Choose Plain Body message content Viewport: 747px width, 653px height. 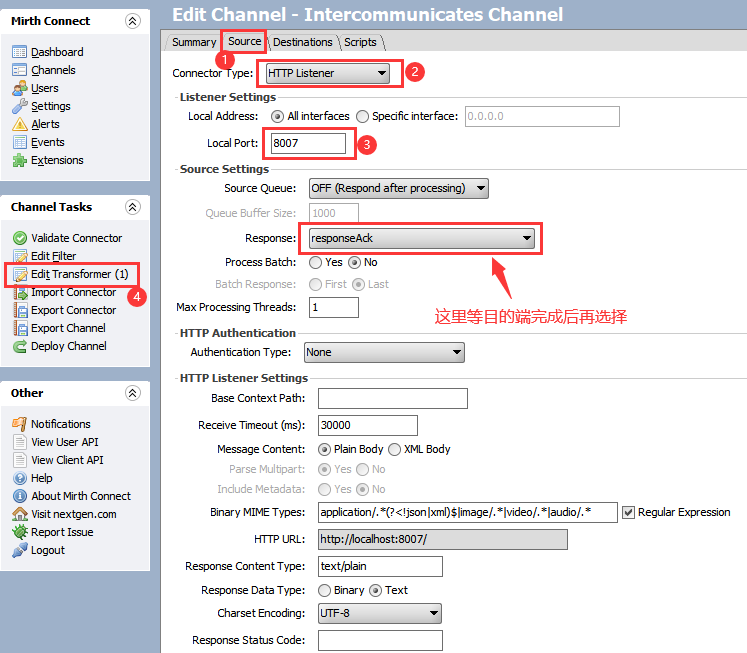point(324,449)
